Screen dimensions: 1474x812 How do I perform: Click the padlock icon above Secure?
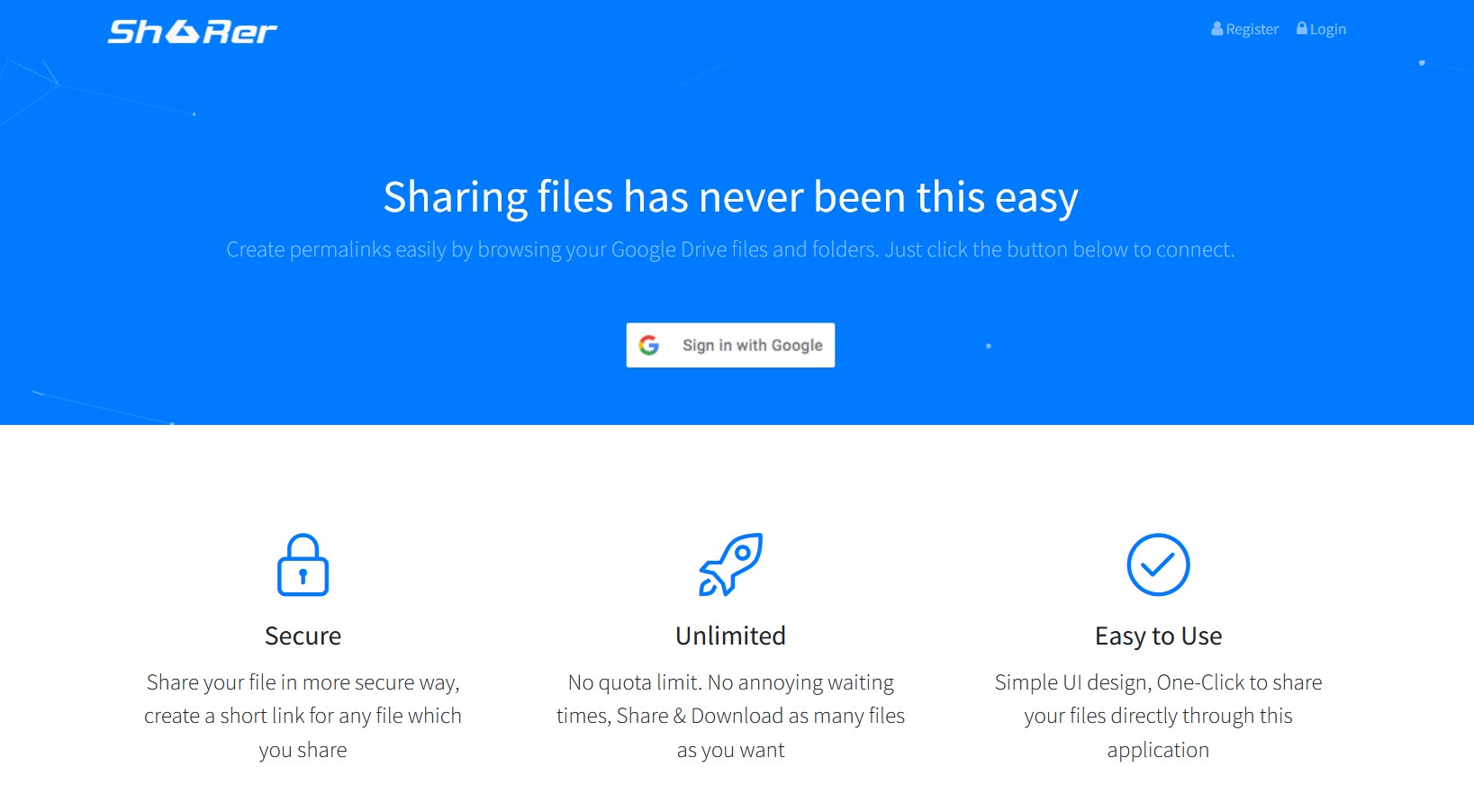303,564
